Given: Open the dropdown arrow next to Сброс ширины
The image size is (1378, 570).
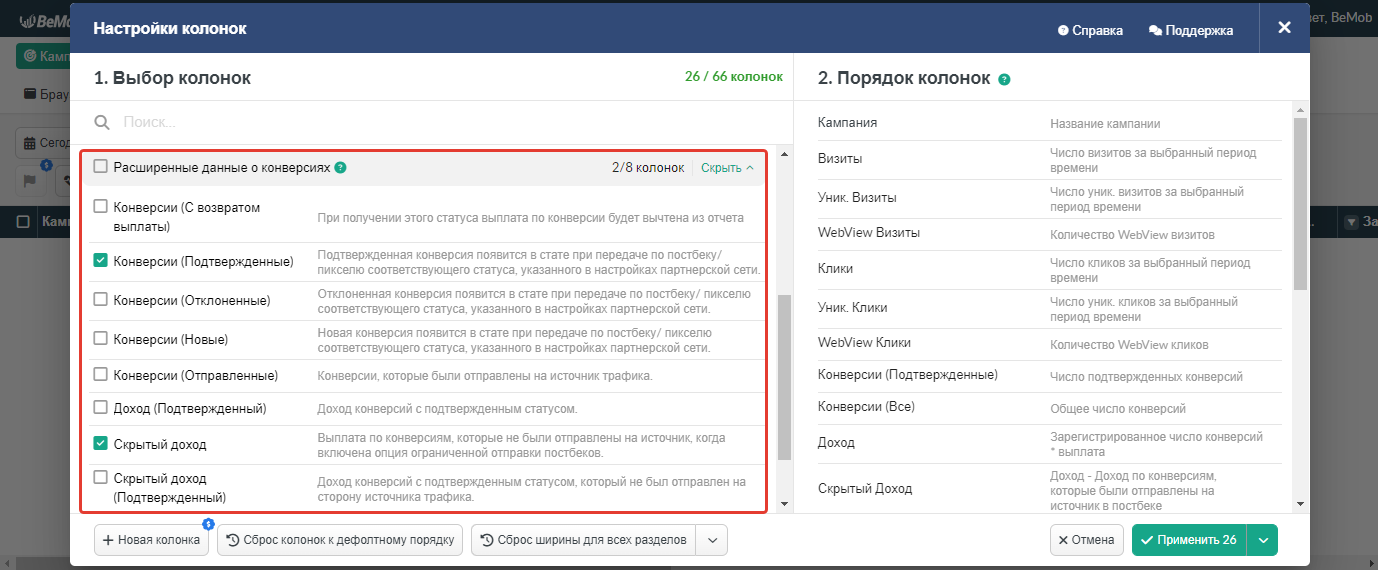Looking at the screenshot, I should [x=712, y=540].
